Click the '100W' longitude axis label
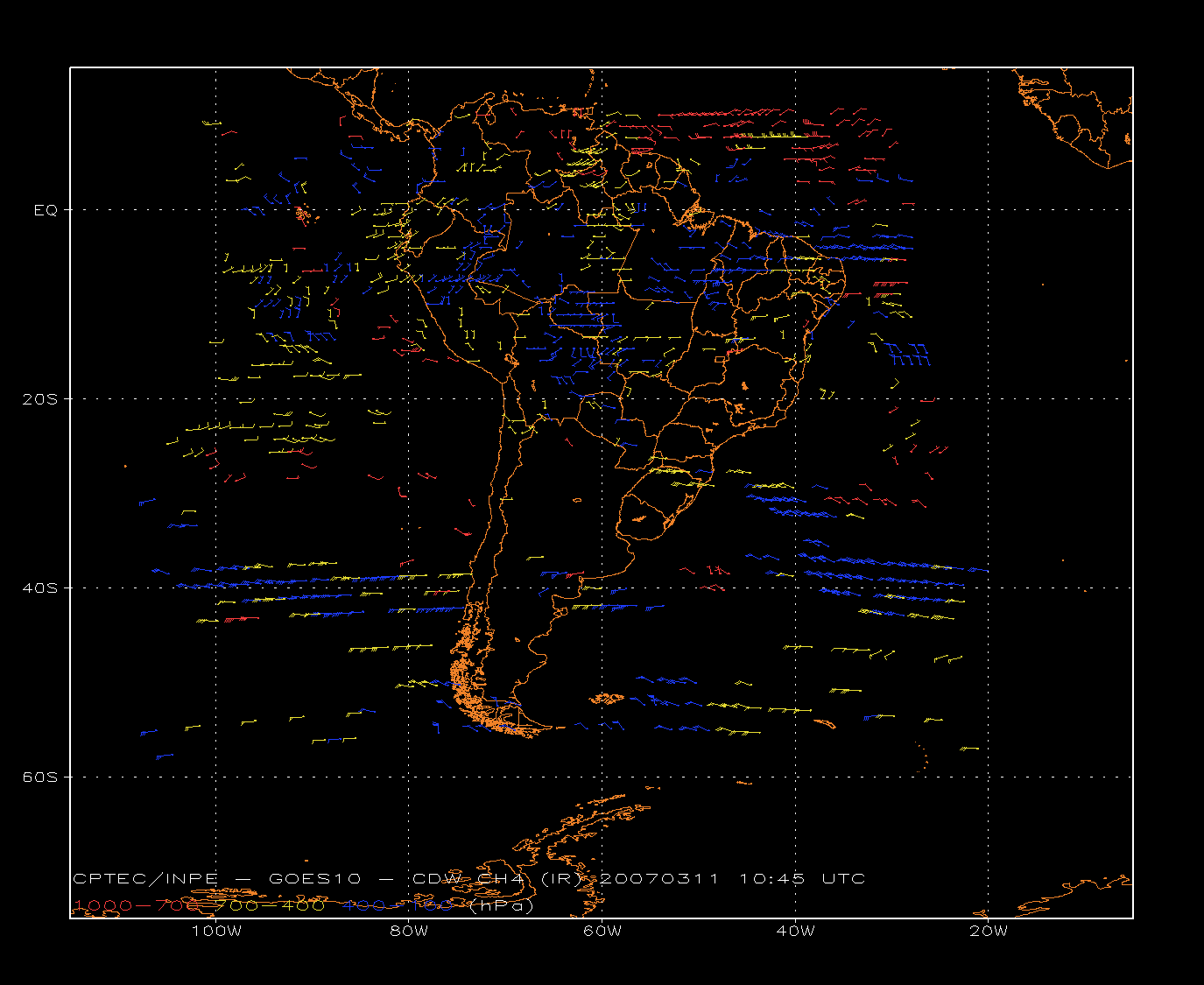 216,931
